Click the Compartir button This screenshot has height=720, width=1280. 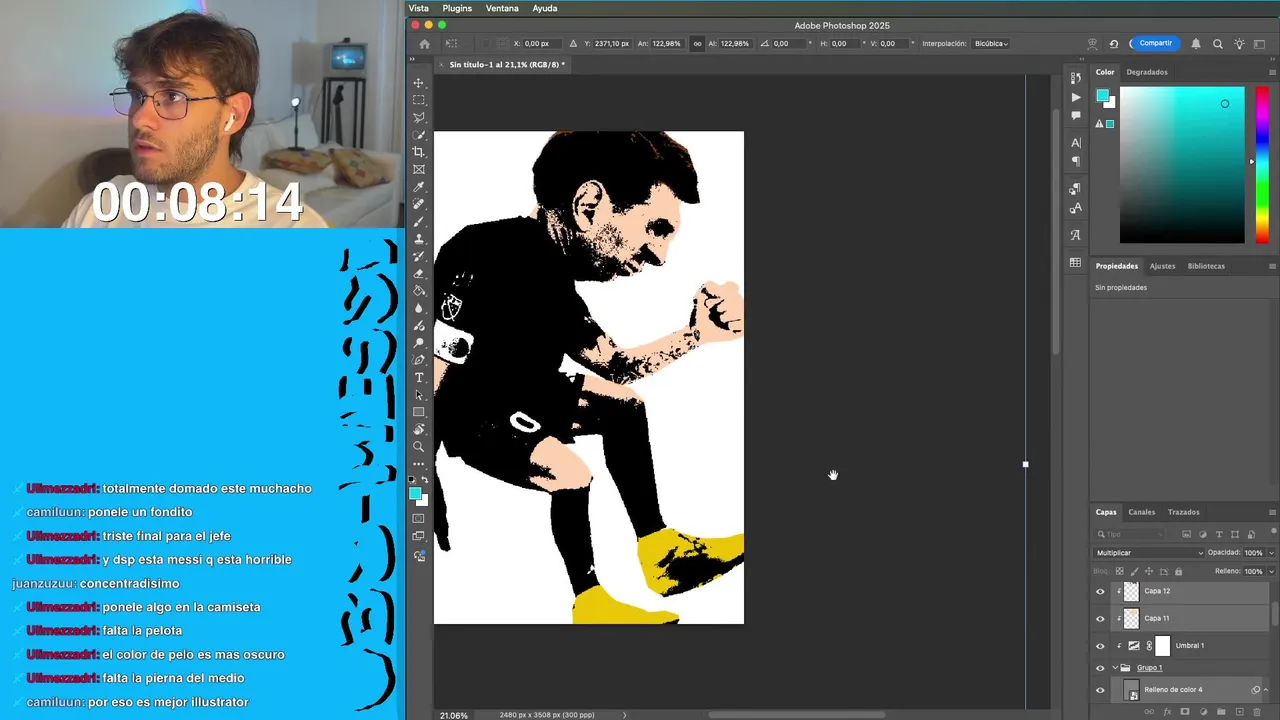(1155, 43)
